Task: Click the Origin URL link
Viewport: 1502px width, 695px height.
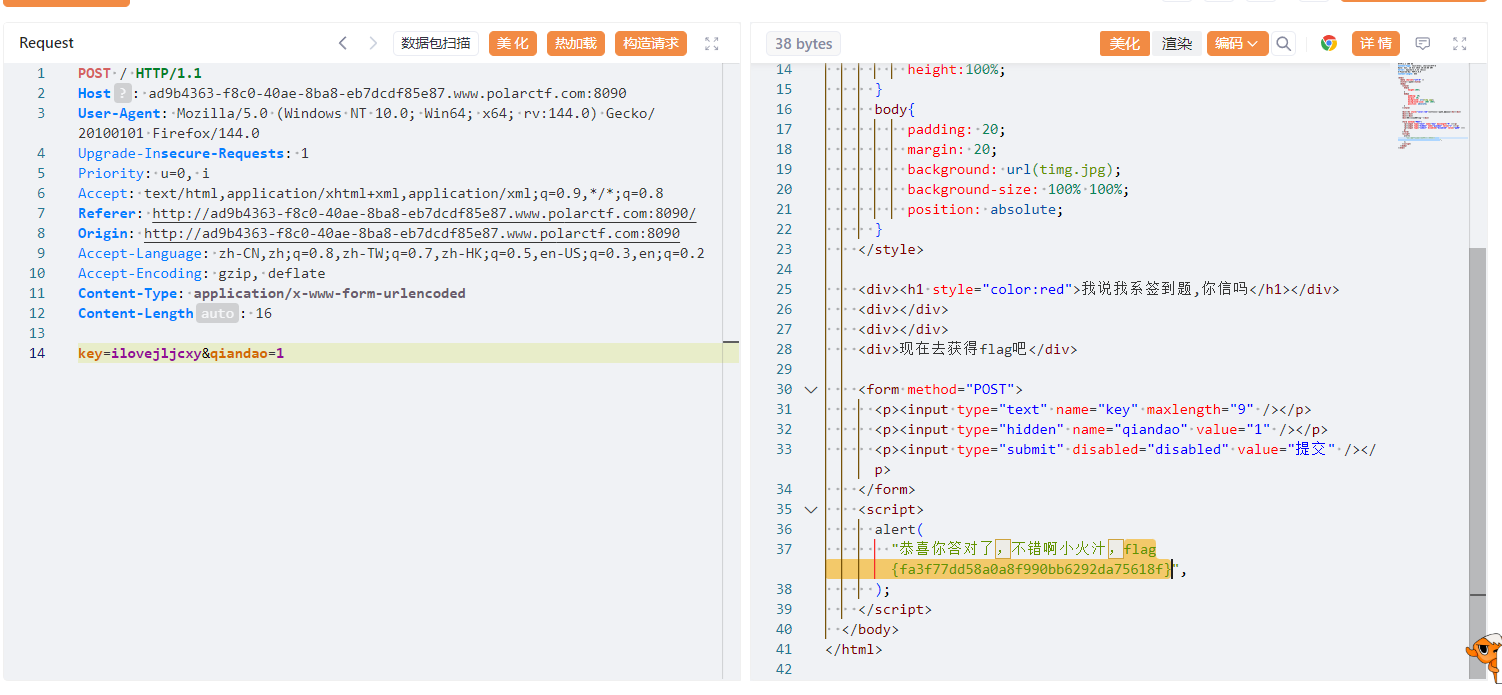Action: pos(412,233)
